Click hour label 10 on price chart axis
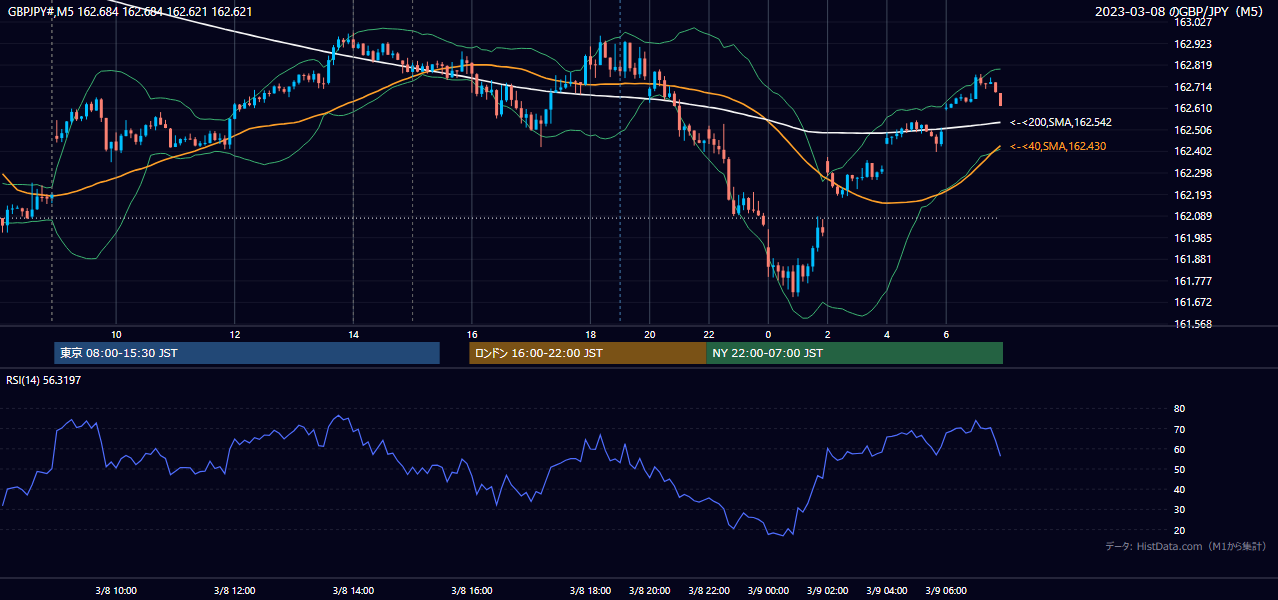 coord(116,334)
